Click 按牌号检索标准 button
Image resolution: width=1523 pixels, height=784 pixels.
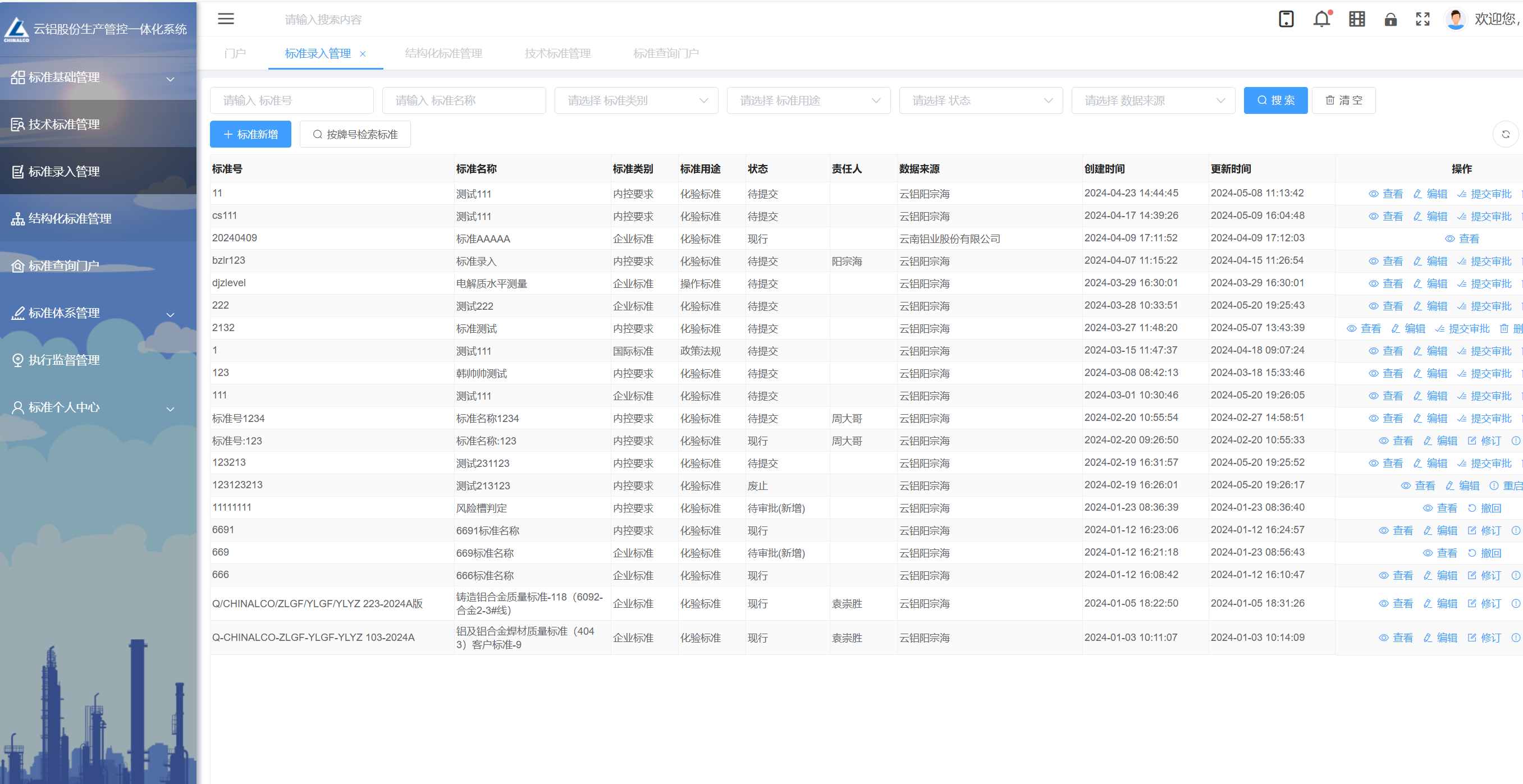(x=355, y=134)
